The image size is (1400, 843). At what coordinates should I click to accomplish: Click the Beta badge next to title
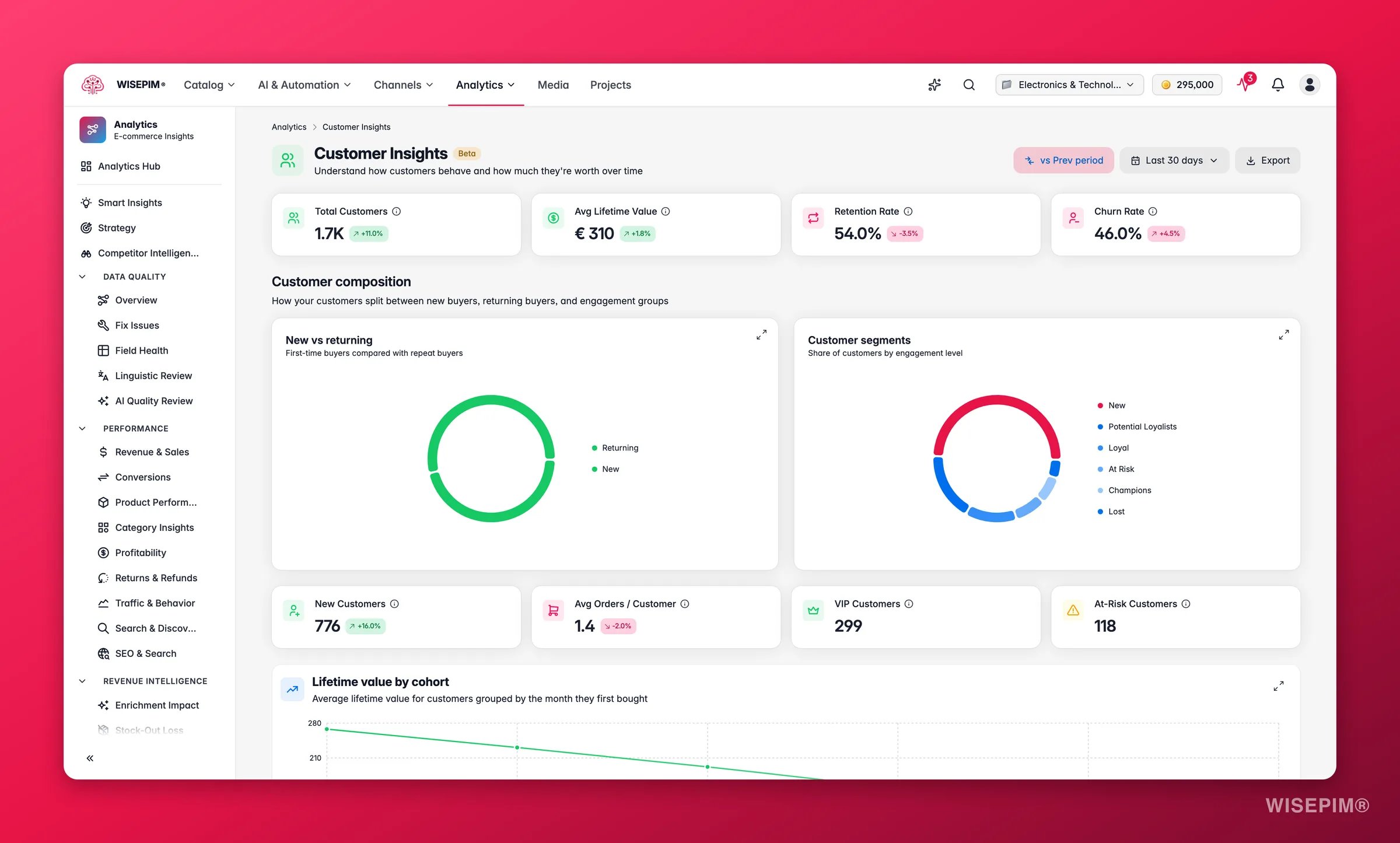(x=467, y=153)
